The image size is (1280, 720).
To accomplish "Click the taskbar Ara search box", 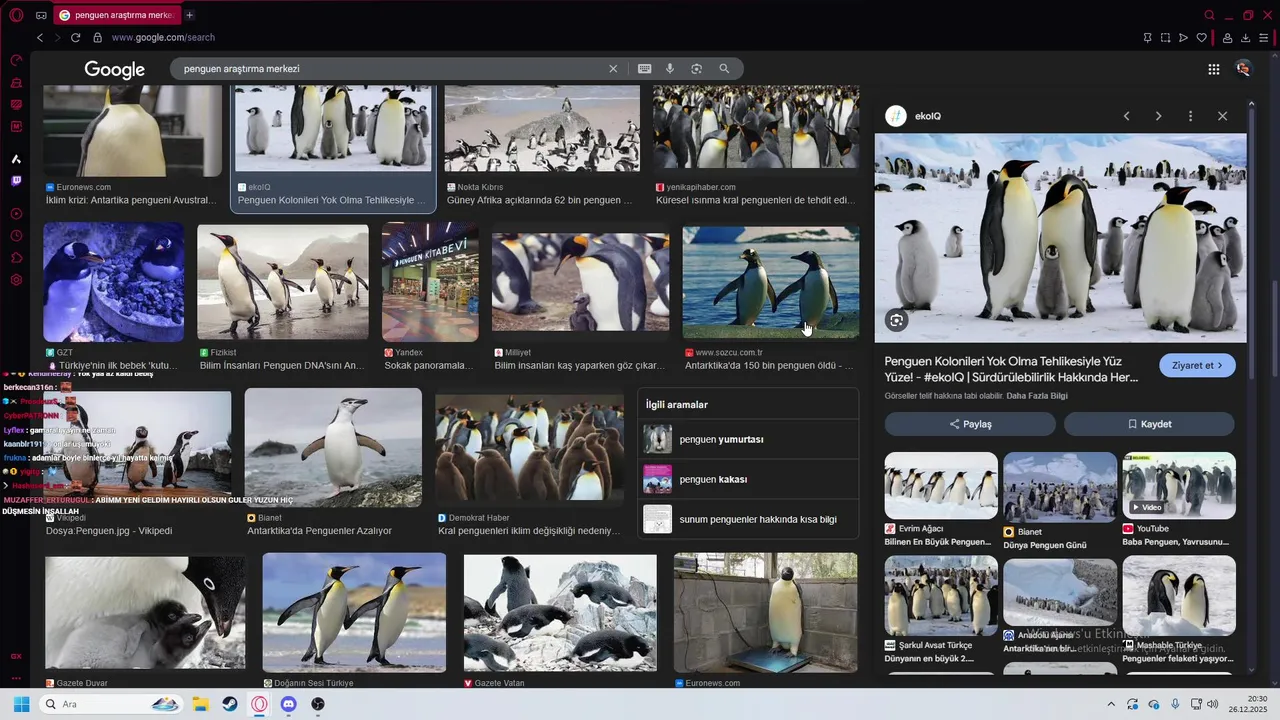I will tap(112, 704).
